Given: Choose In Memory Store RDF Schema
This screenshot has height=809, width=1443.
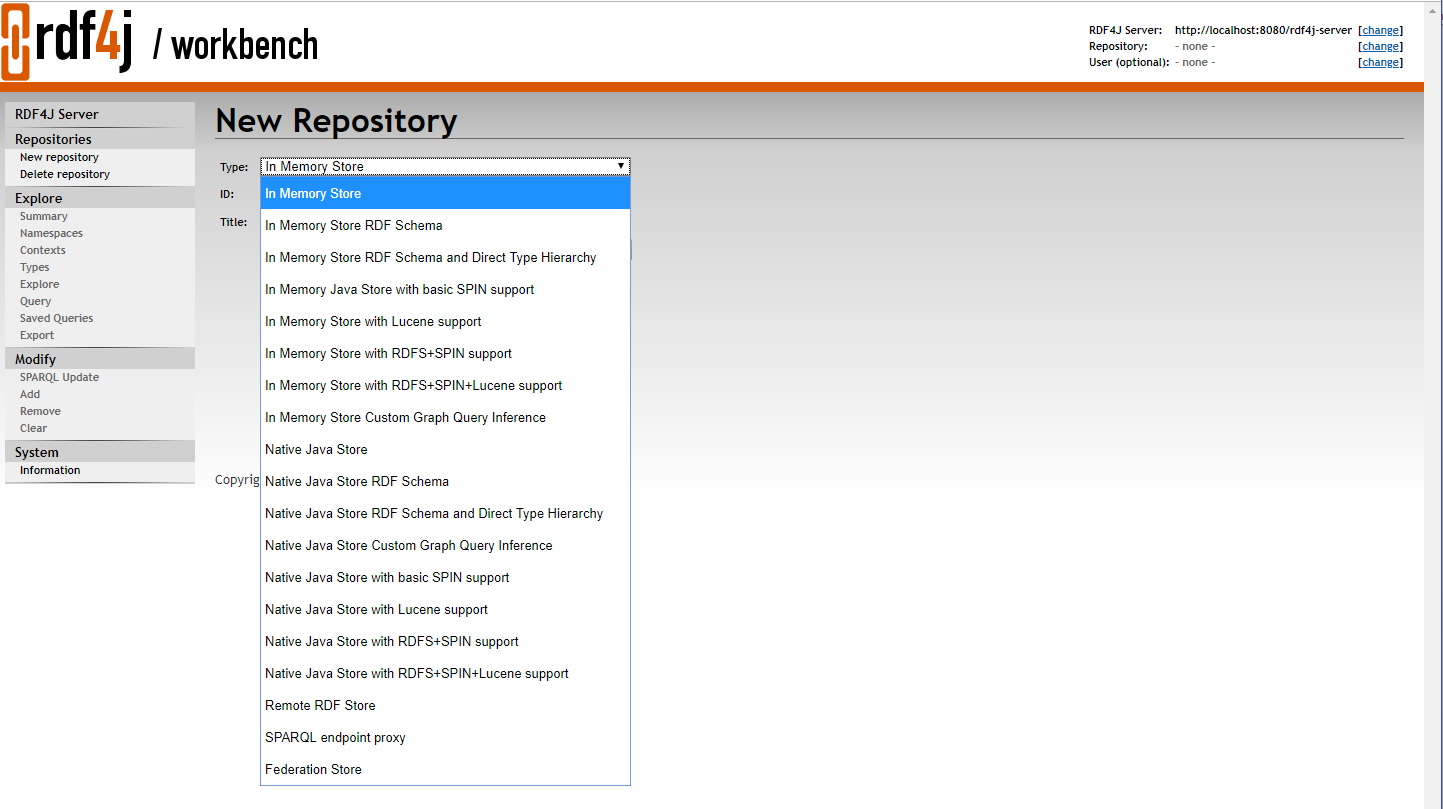Looking at the screenshot, I should point(445,225).
